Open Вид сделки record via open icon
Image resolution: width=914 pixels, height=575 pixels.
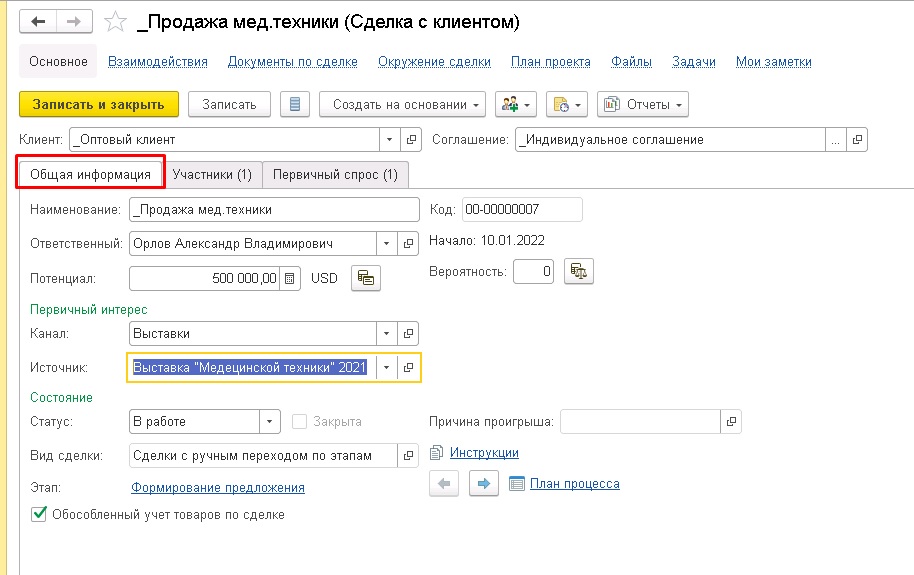pyautogui.click(x=408, y=455)
